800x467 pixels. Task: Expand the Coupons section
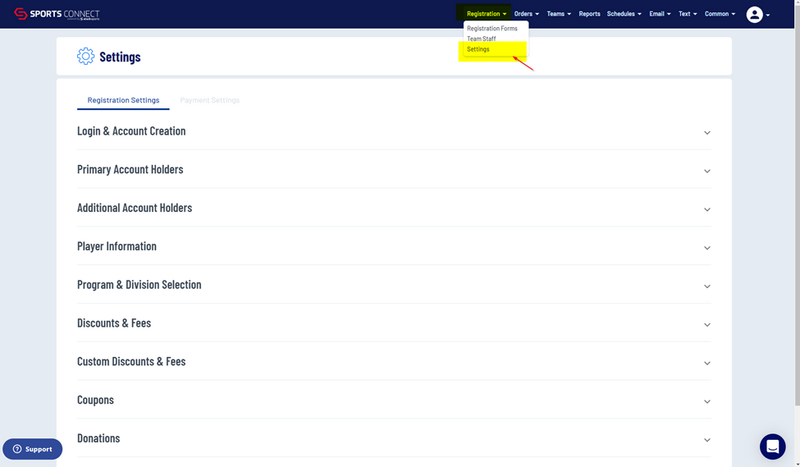click(707, 401)
